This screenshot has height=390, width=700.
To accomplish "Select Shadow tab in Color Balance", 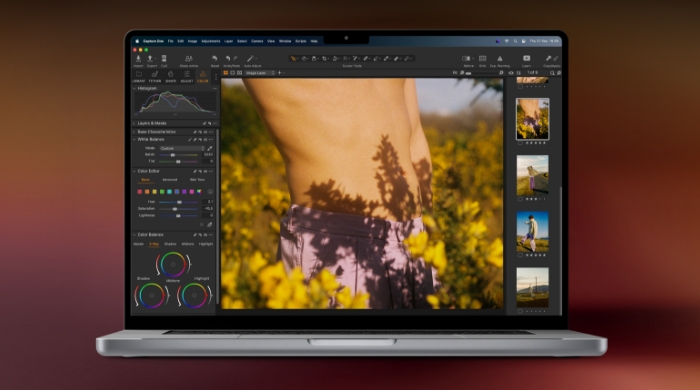I will 170,244.
